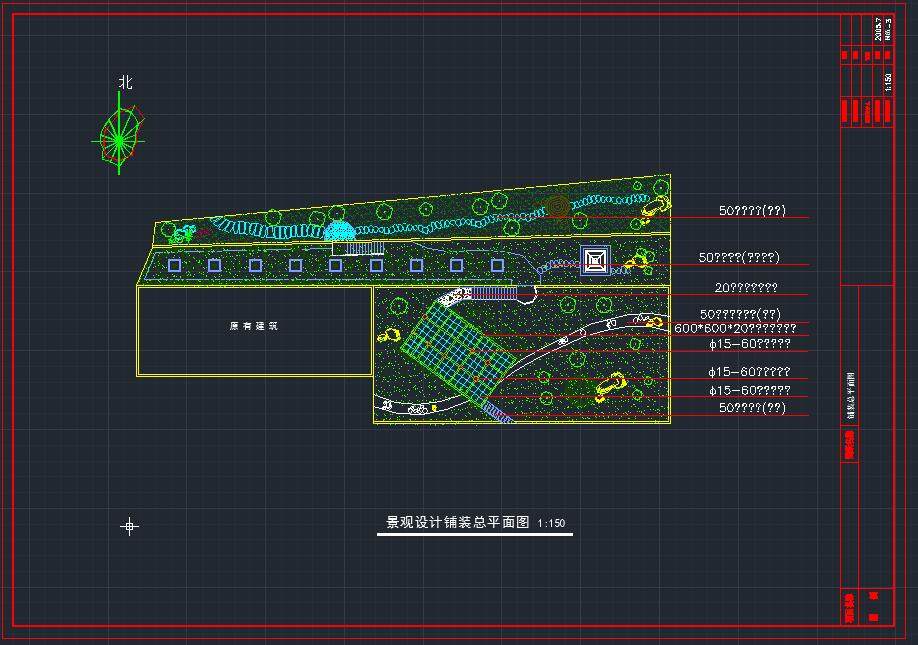Screen dimensions: 918x645
Task: Click the 1:150 scale beside the title
Action: pyautogui.click(x=551, y=523)
